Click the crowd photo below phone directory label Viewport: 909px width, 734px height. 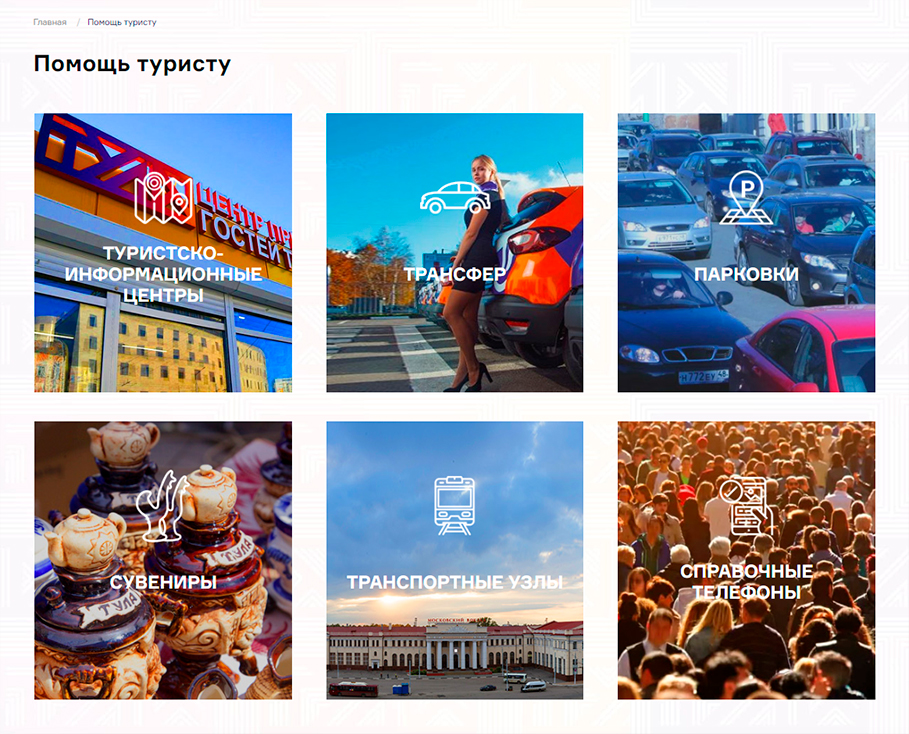tap(746, 649)
